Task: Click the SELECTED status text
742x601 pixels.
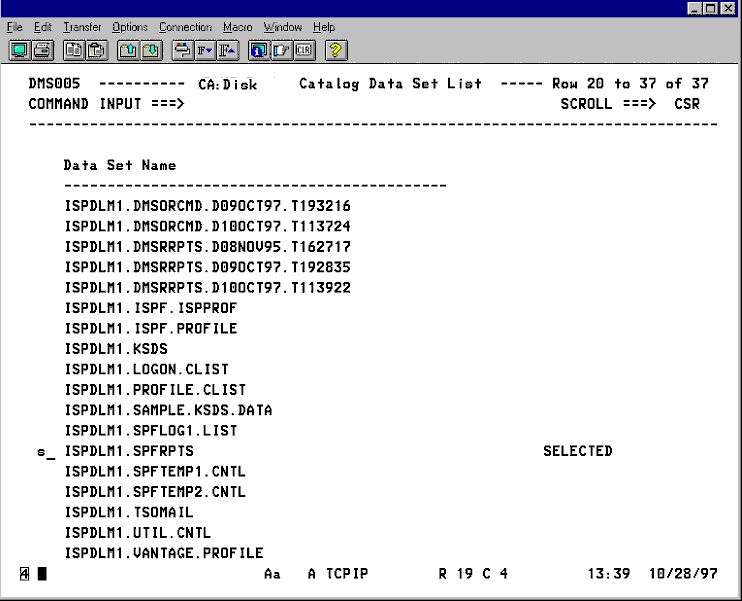Action: tap(577, 451)
